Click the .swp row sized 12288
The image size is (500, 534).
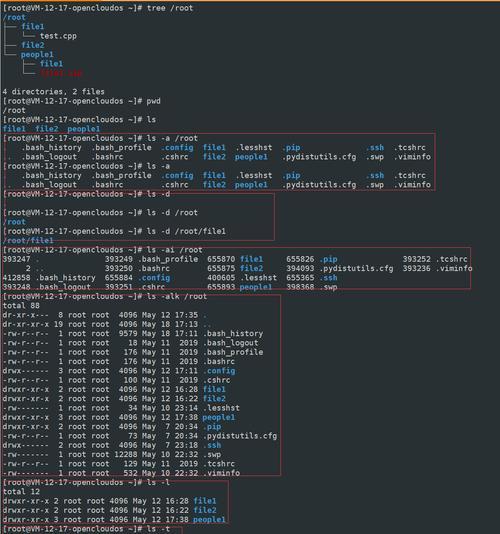click(112, 454)
